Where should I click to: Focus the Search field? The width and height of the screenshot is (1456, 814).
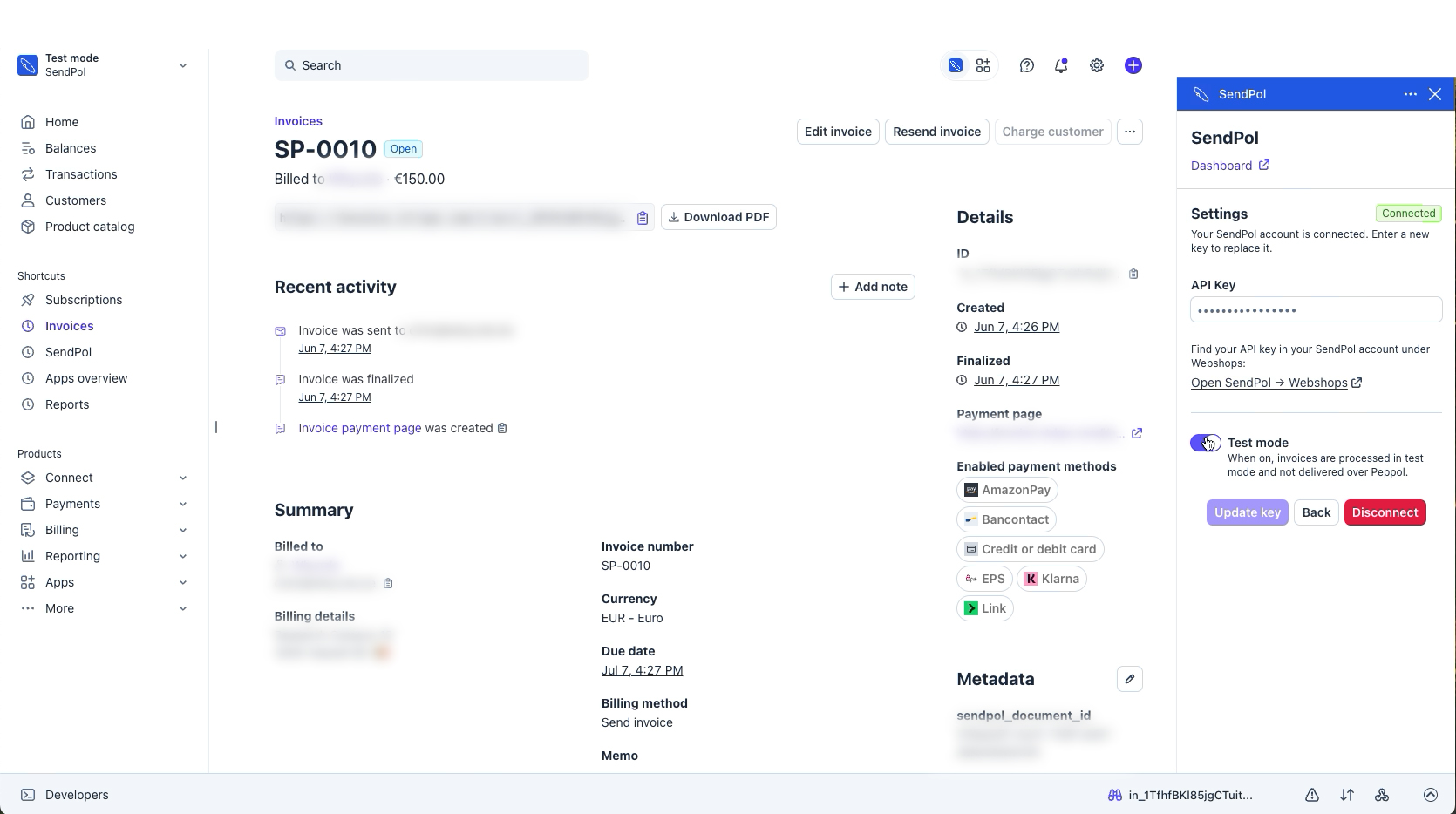[432, 65]
